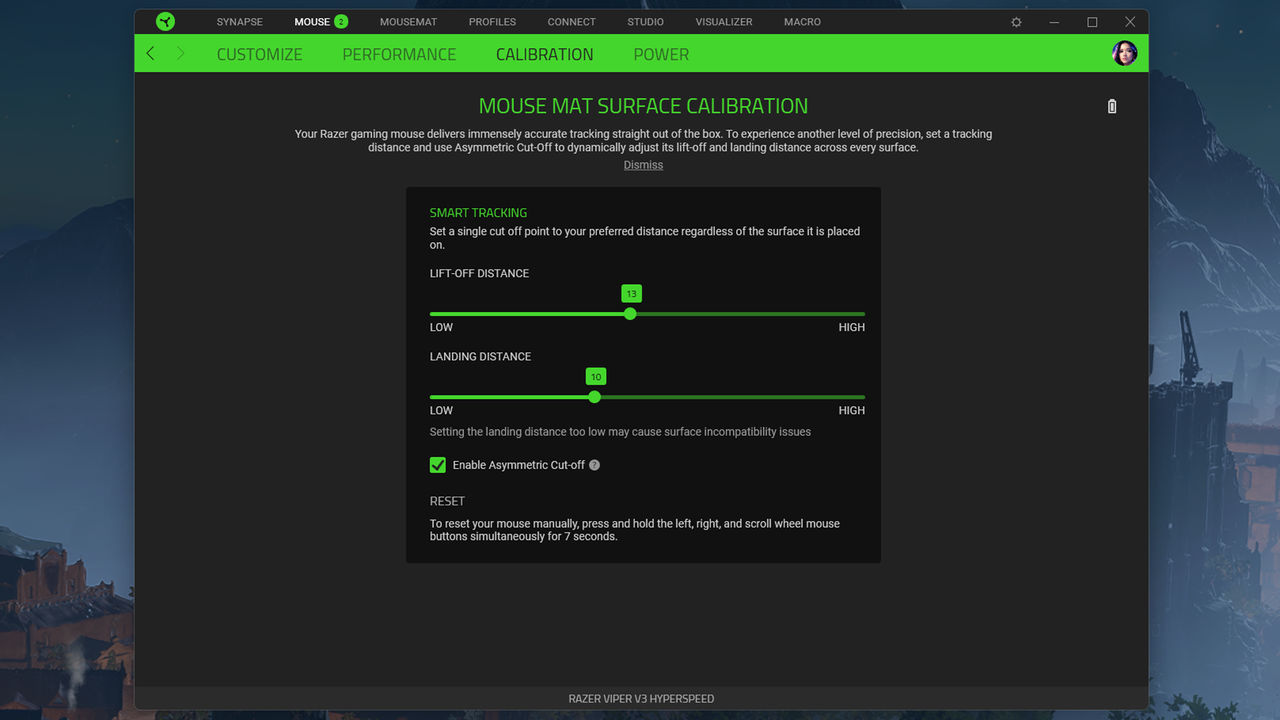Select the MOUSE tab

(312, 22)
